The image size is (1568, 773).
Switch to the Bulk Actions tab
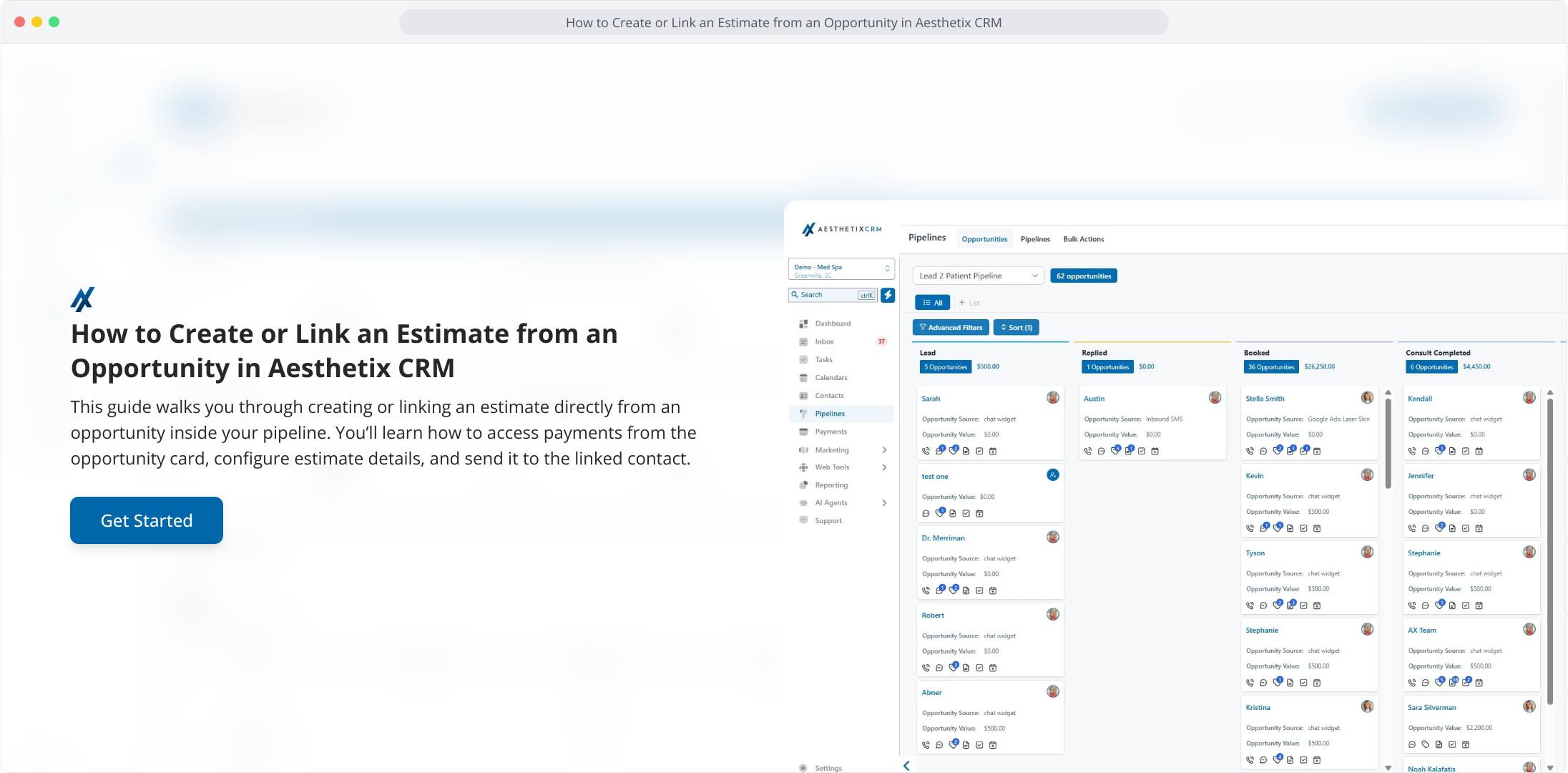[x=1083, y=239]
